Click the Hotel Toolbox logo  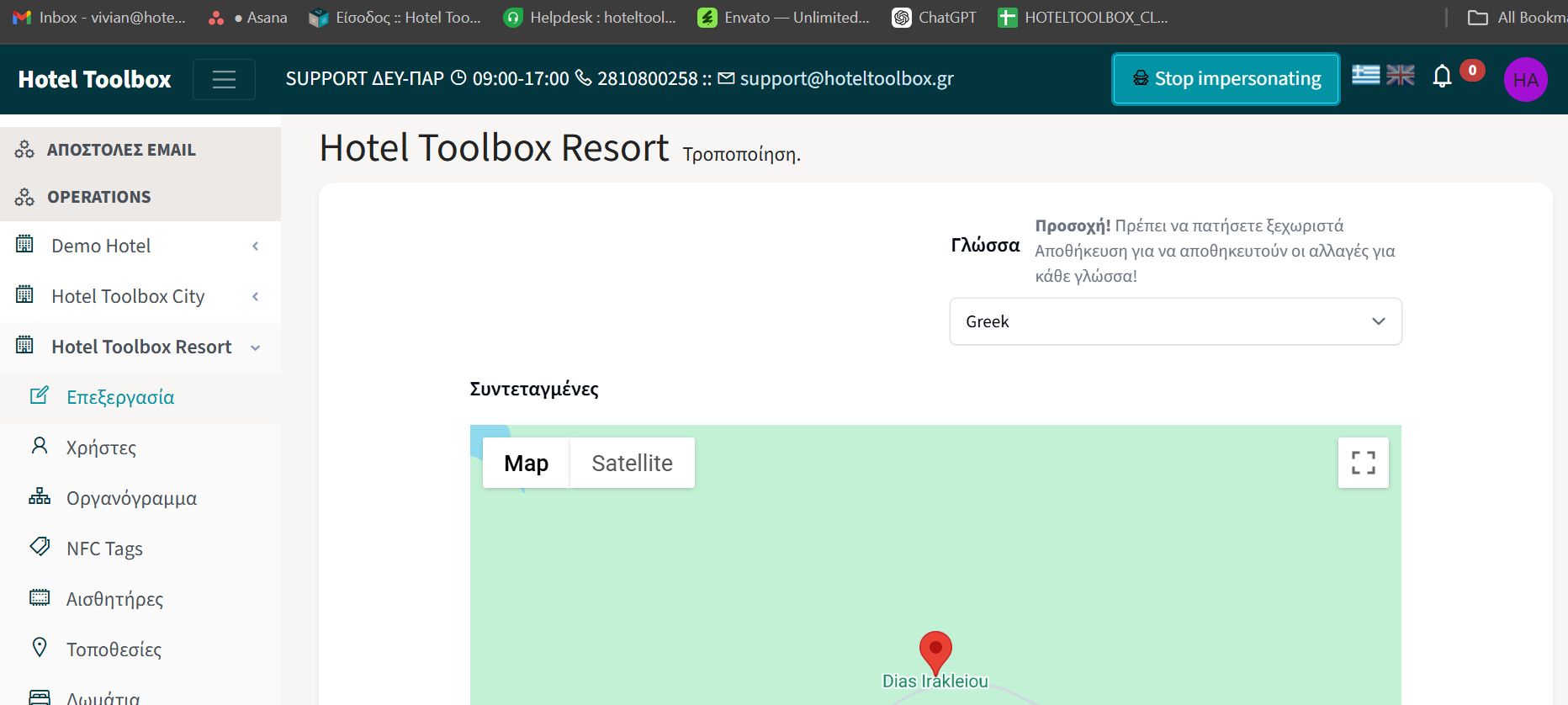point(94,79)
